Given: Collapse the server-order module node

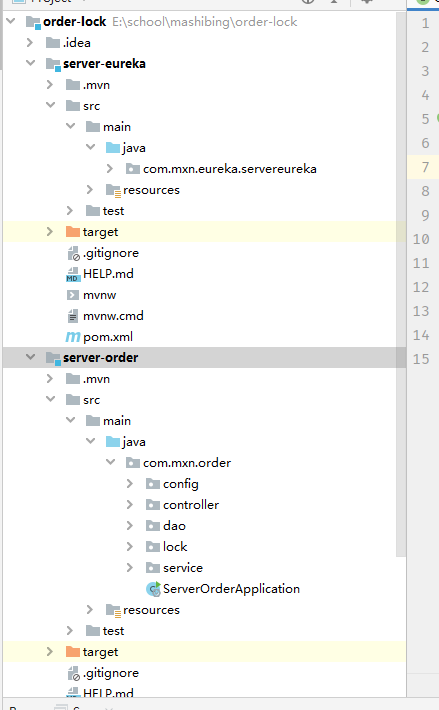Looking at the screenshot, I should [x=30, y=357].
